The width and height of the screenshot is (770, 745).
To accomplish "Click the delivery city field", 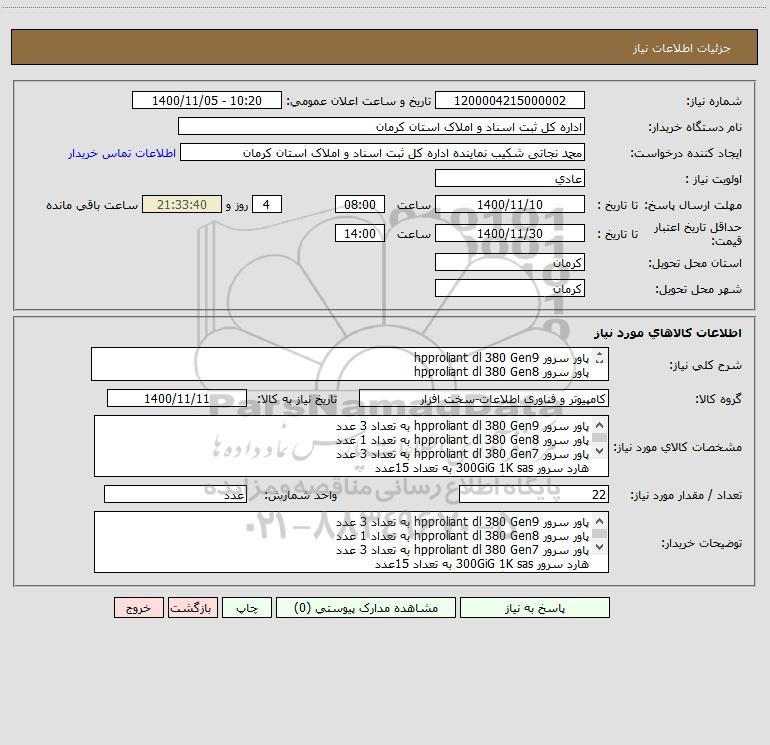I will pos(510,288).
